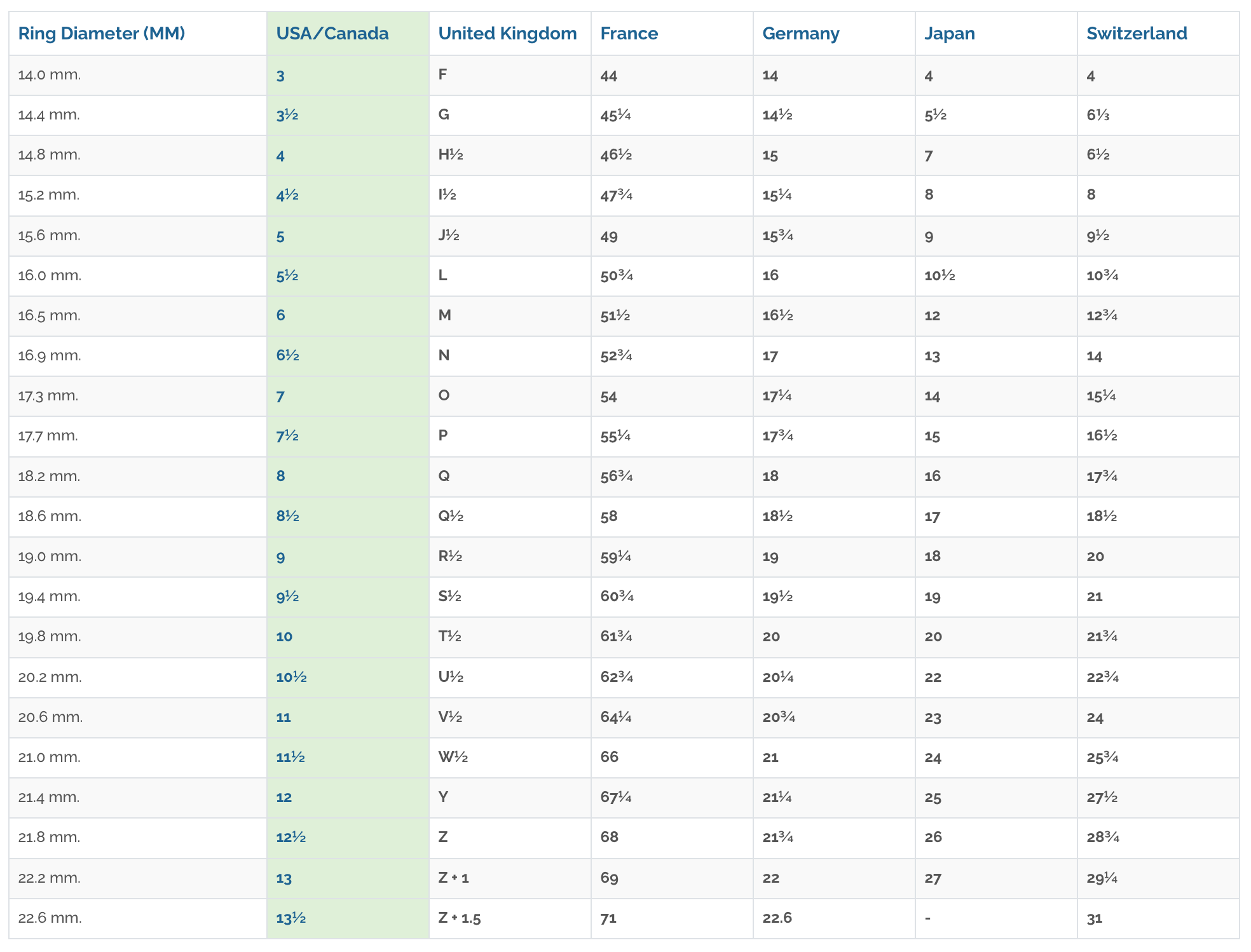Select the 15.6 mm. diameter cell
1251x952 pixels.
point(138,236)
